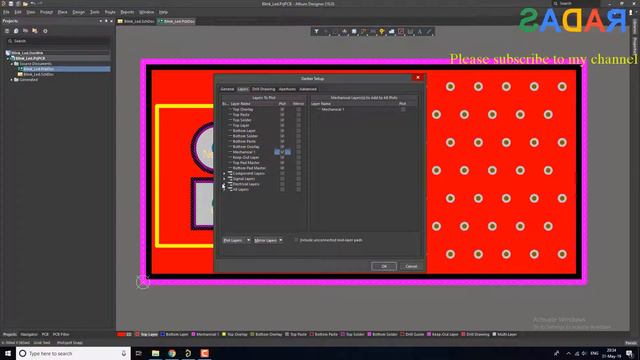Select the move objects tool in active bar
Screen dimensions: 640x360
point(326,31)
